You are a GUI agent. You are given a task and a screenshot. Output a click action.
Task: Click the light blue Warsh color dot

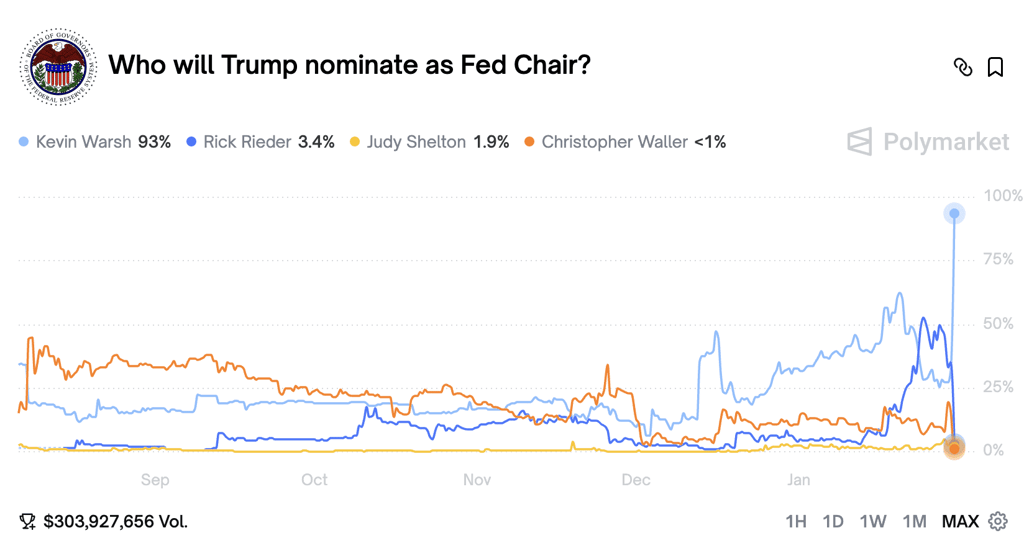pos(24,142)
